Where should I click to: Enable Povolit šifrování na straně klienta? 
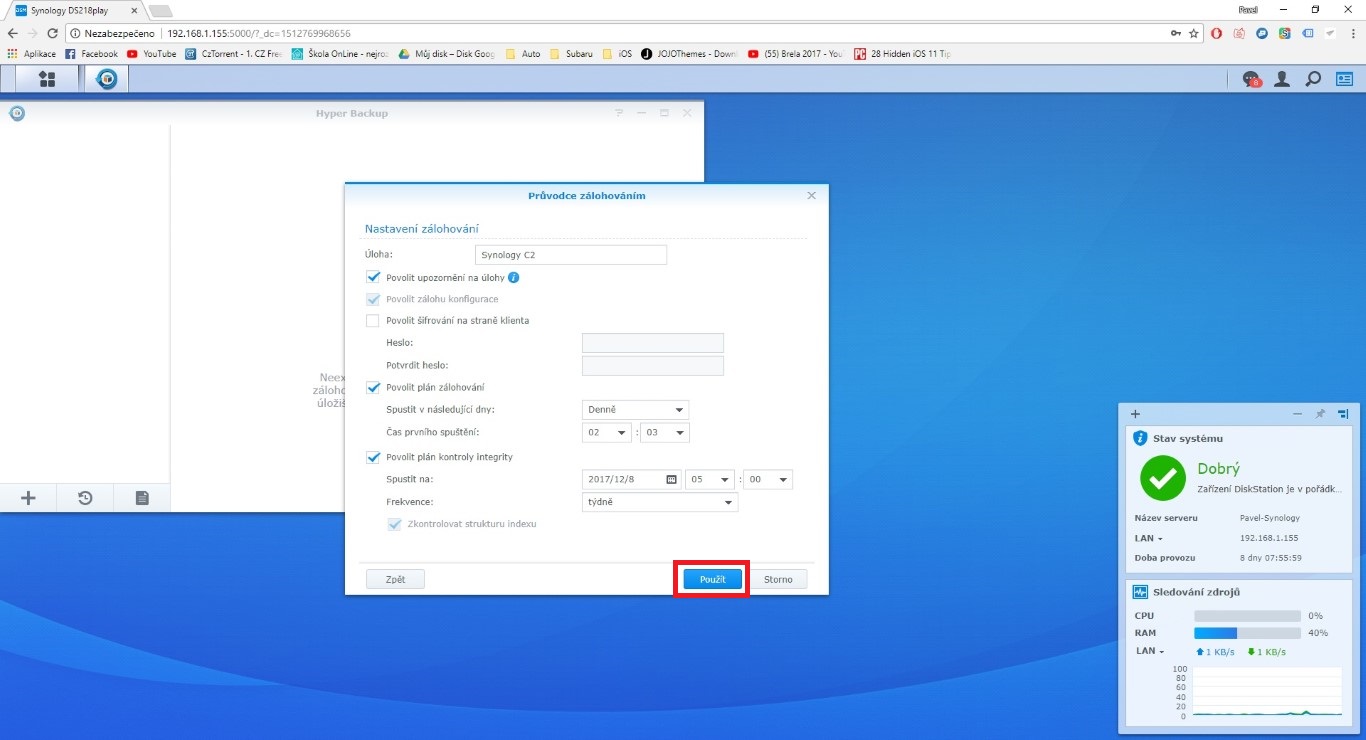[x=373, y=321]
